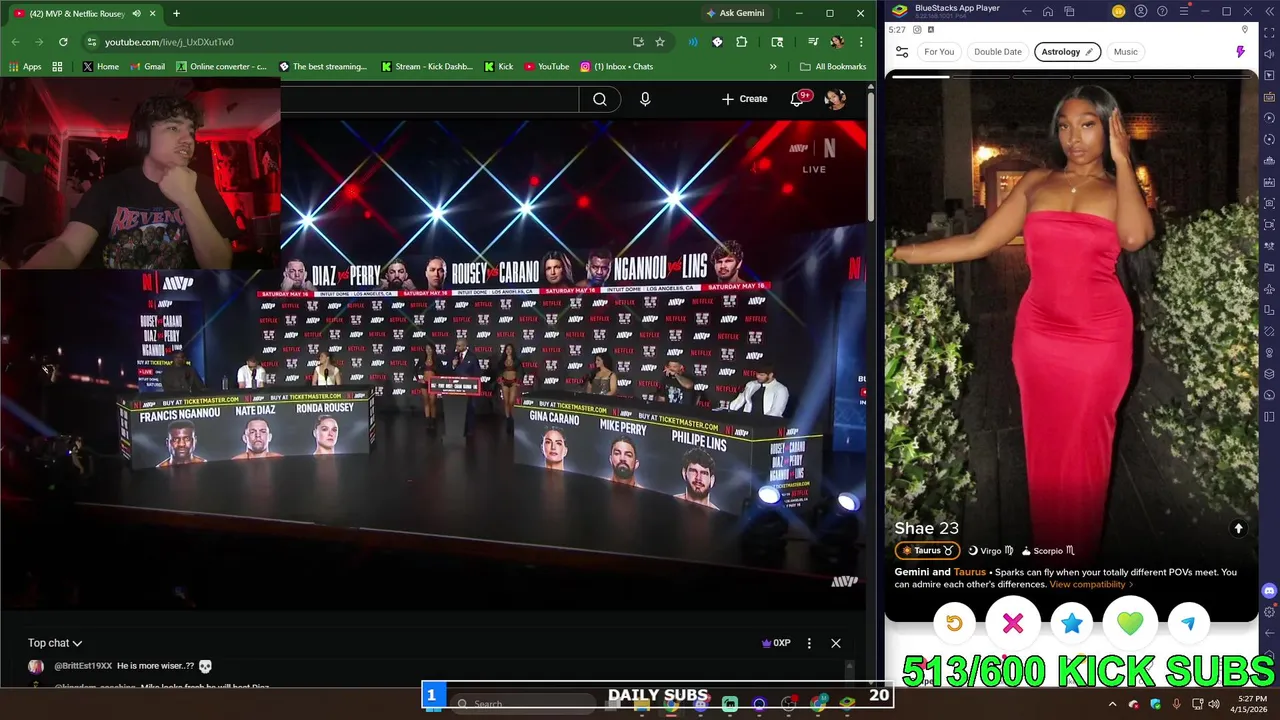1280x720 pixels.
Task: Expand the Top chat dropdown
Action: click(55, 643)
